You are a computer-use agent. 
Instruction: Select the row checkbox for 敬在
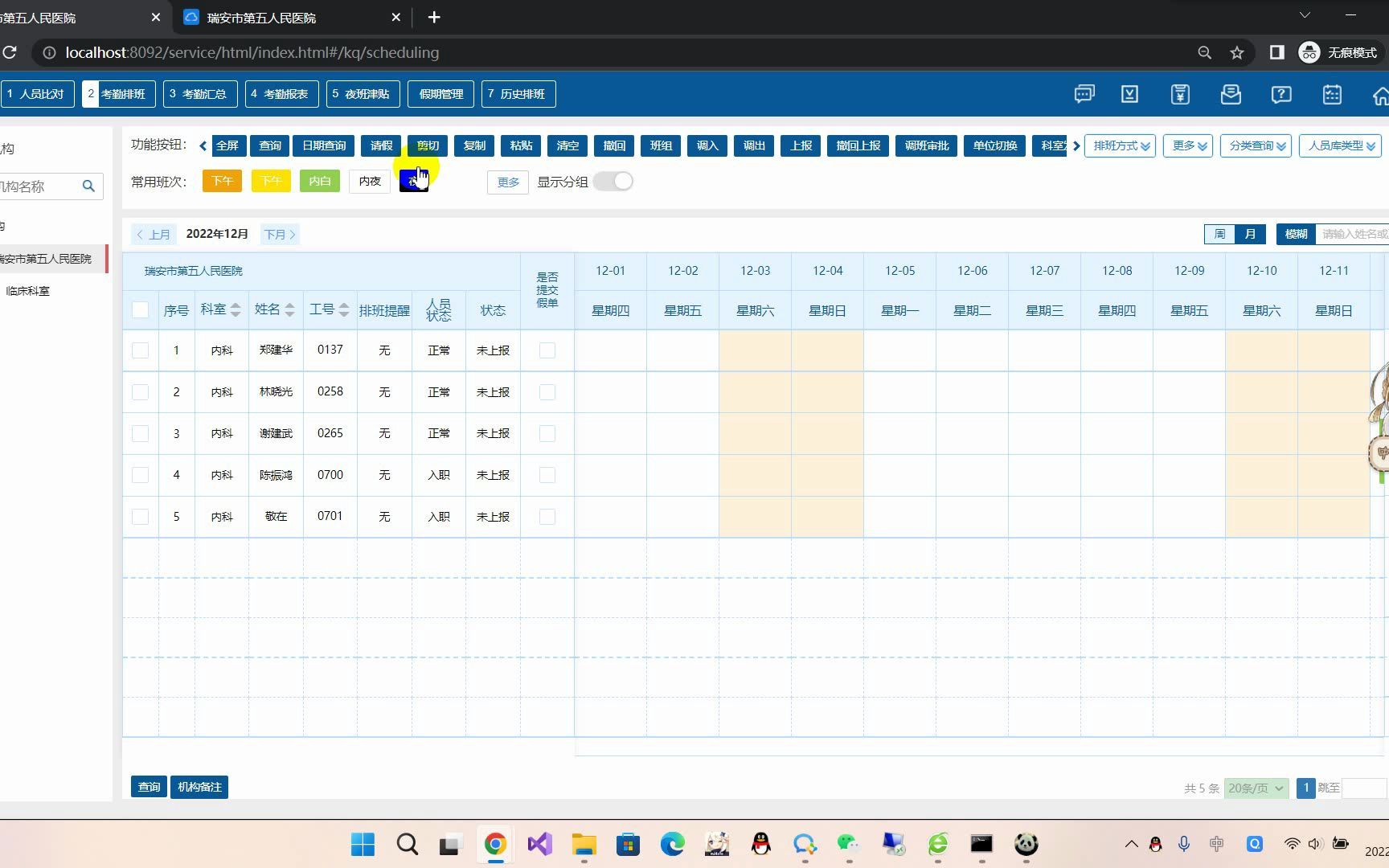[140, 517]
